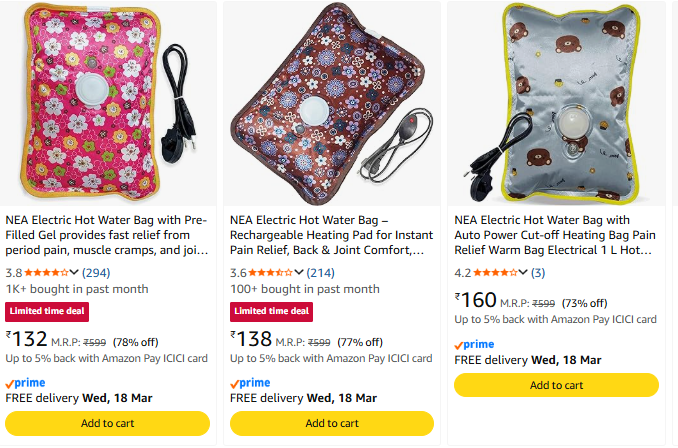Open the 214 reviews link
Image resolution: width=678 pixels, height=448 pixels.
click(321, 272)
